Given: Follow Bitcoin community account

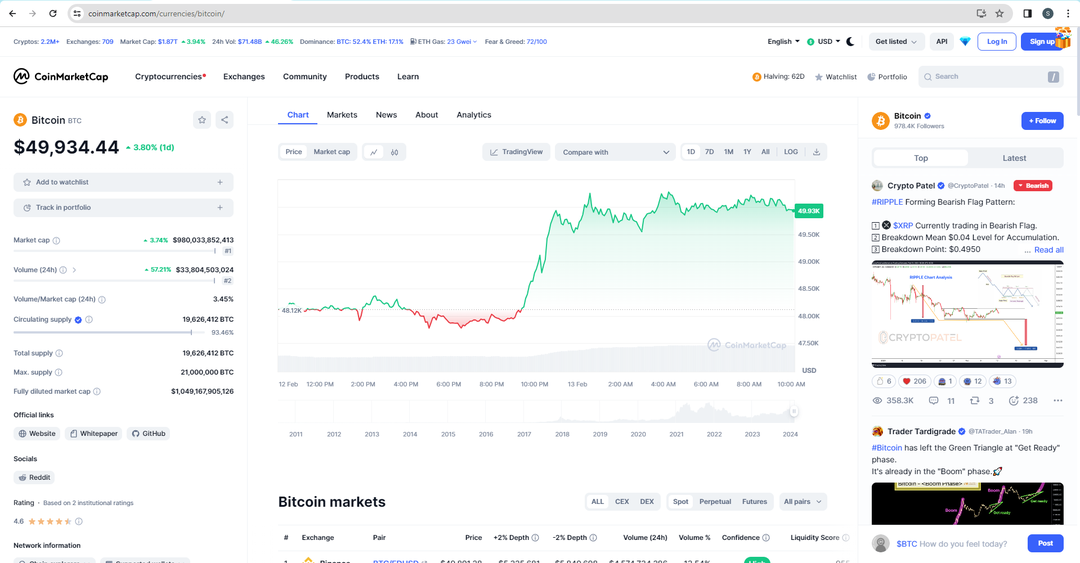Looking at the screenshot, I should pos(1042,121).
